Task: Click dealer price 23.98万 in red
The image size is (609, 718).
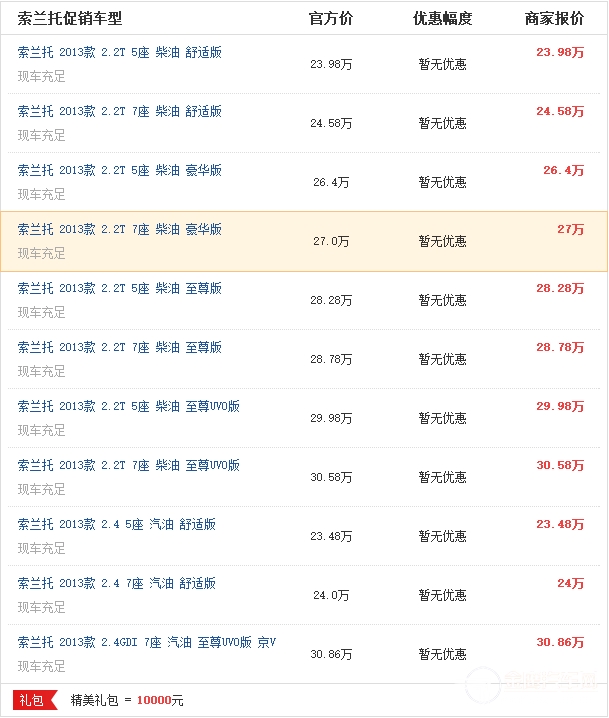Action: point(560,52)
